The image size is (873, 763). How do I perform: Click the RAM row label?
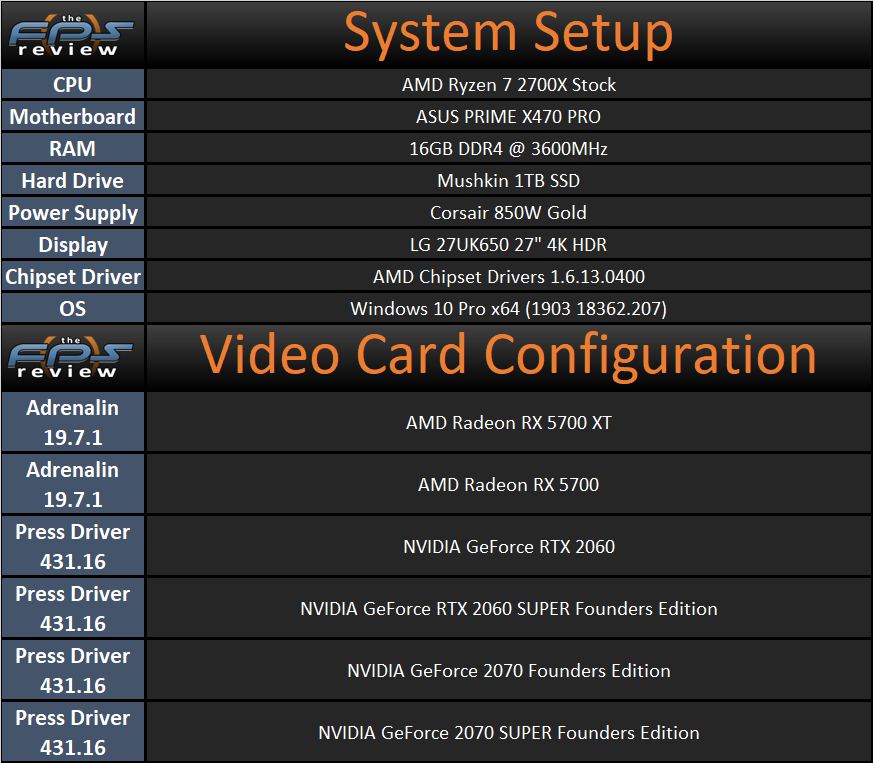coord(72,149)
